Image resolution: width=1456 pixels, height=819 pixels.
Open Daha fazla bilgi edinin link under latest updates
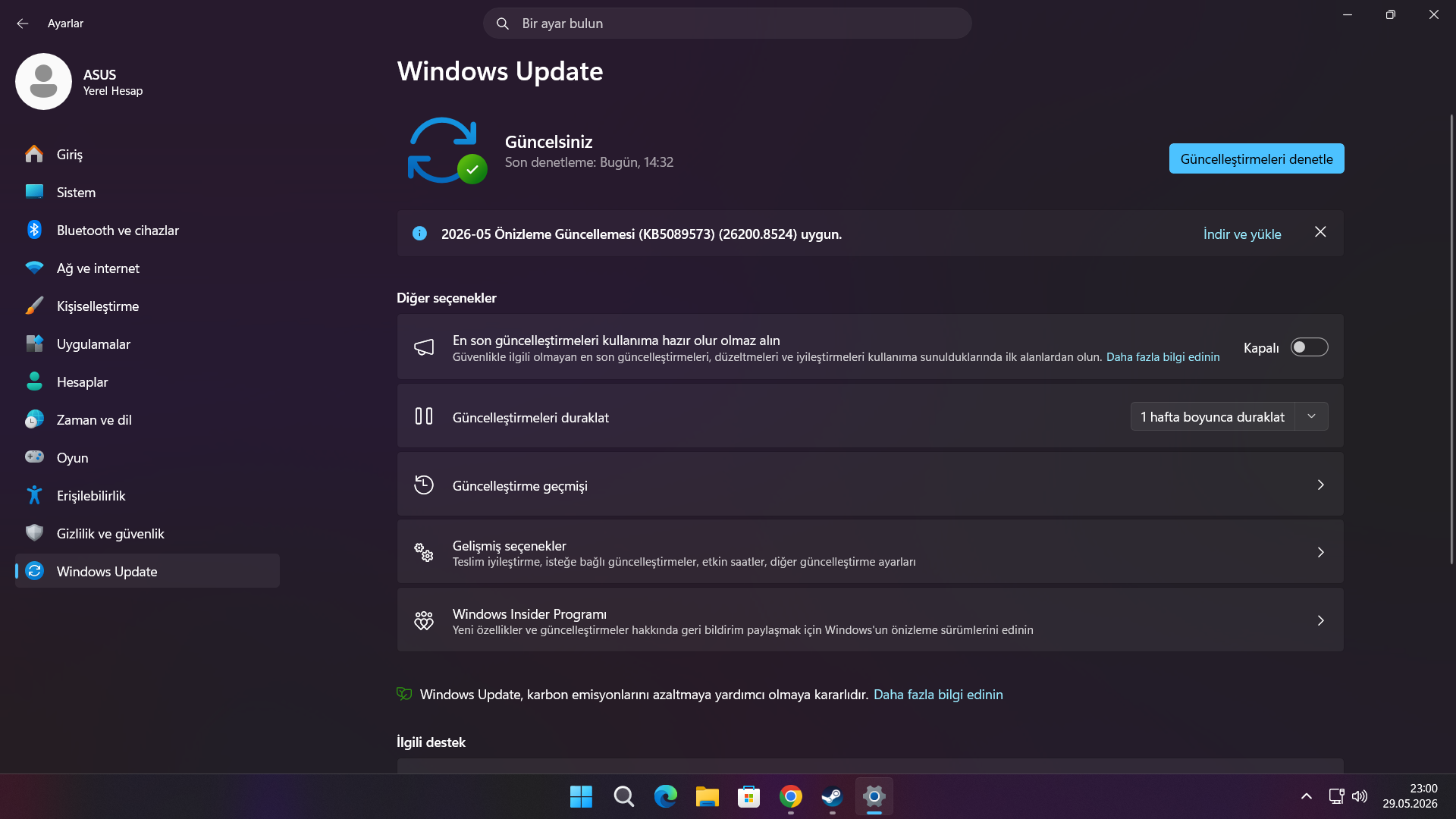pyautogui.click(x=1163, y=357)
